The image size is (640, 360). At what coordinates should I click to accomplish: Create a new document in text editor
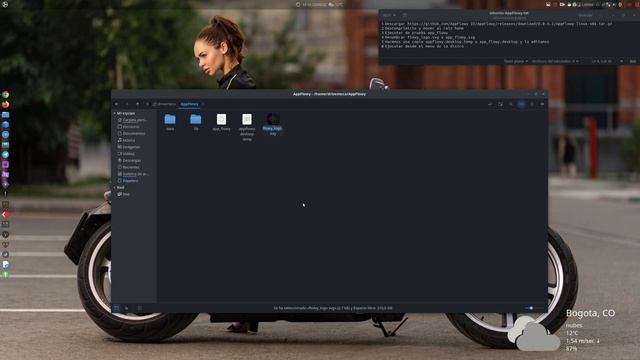pos(404,15)
